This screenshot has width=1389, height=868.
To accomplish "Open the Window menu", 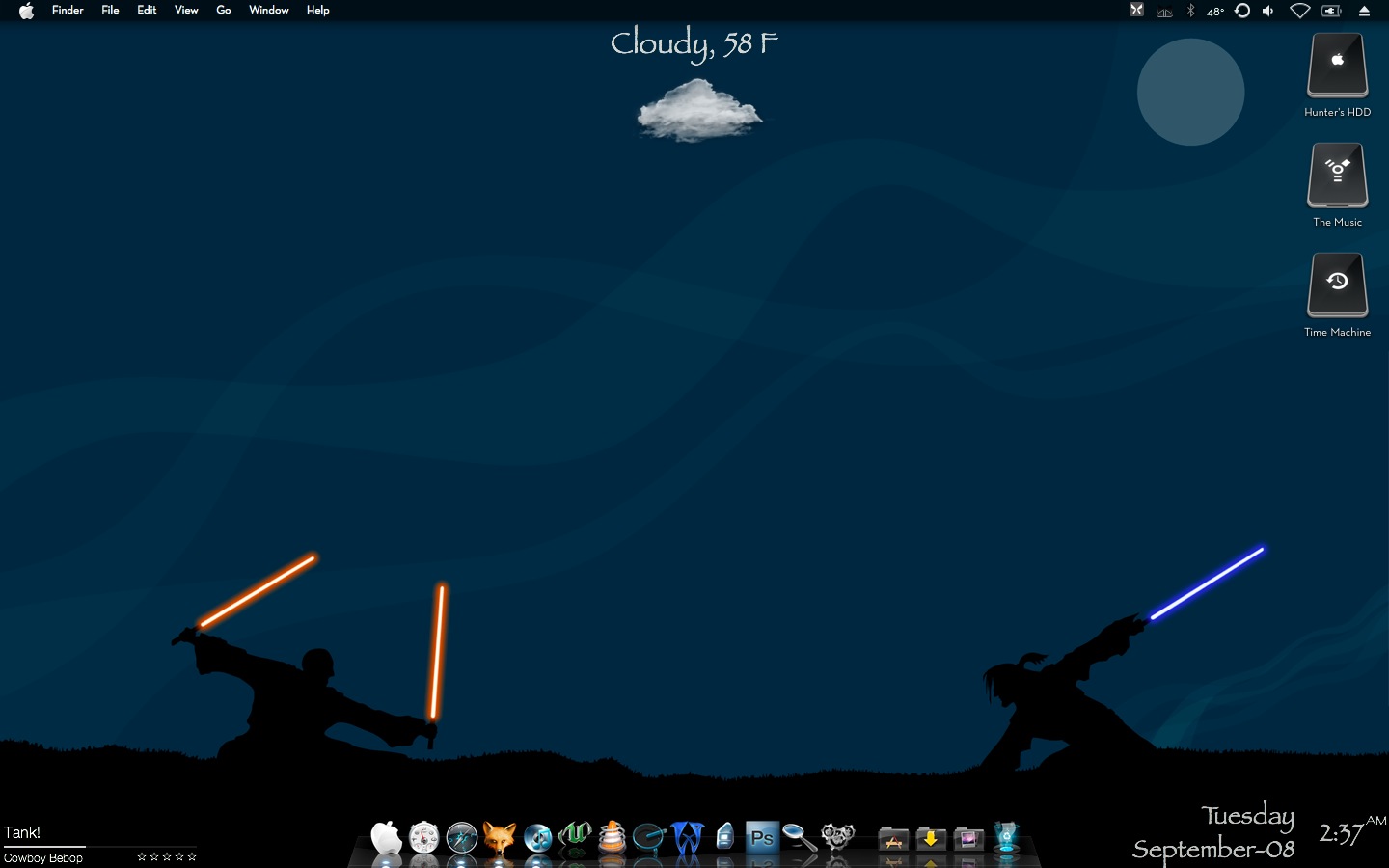I will click(269, 11).
